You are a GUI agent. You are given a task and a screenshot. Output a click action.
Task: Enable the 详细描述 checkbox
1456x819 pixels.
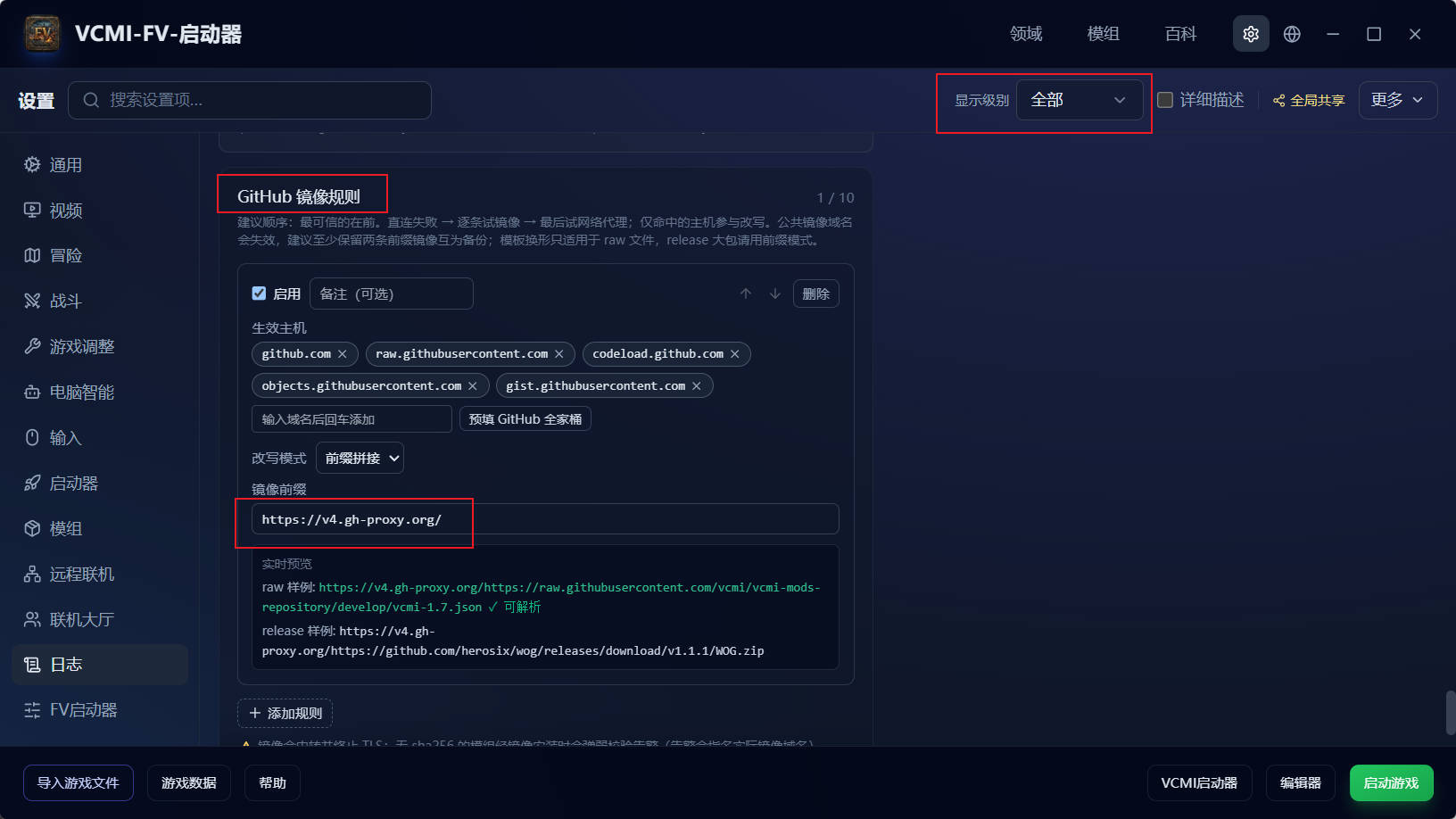coord(1165,100)
